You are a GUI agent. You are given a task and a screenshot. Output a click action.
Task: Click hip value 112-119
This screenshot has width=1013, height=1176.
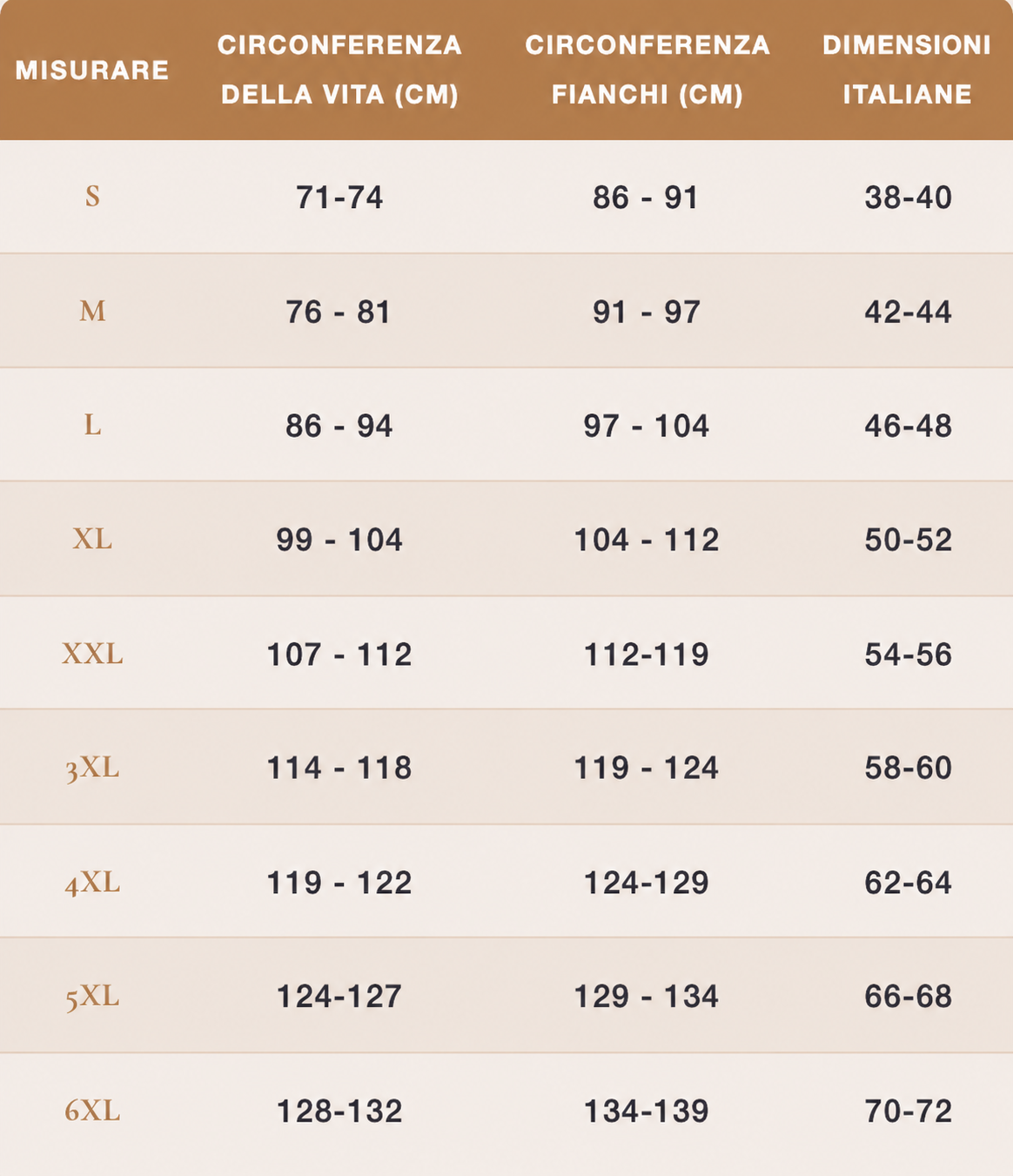(x=647, y=655)
